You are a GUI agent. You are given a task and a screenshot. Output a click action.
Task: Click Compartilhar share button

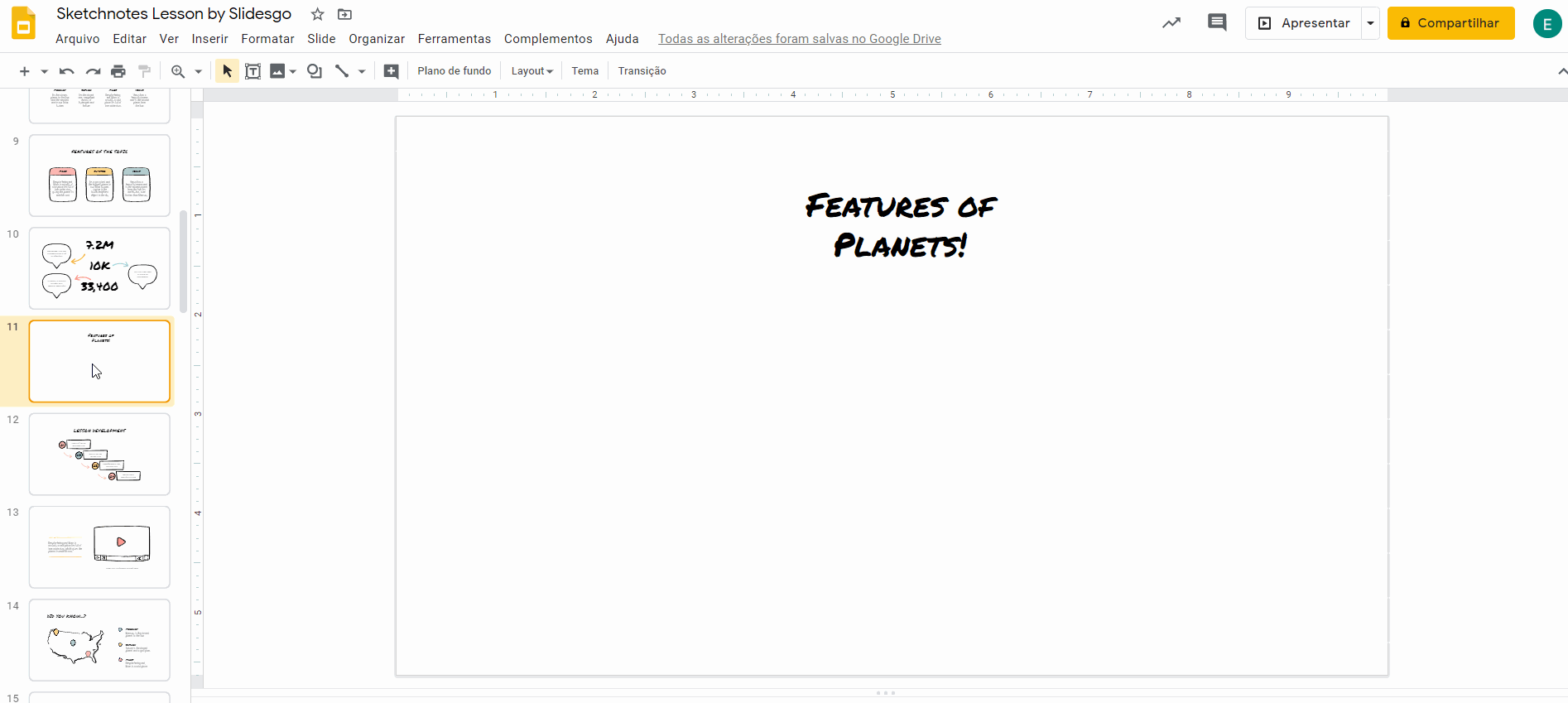coord(1451,23)
